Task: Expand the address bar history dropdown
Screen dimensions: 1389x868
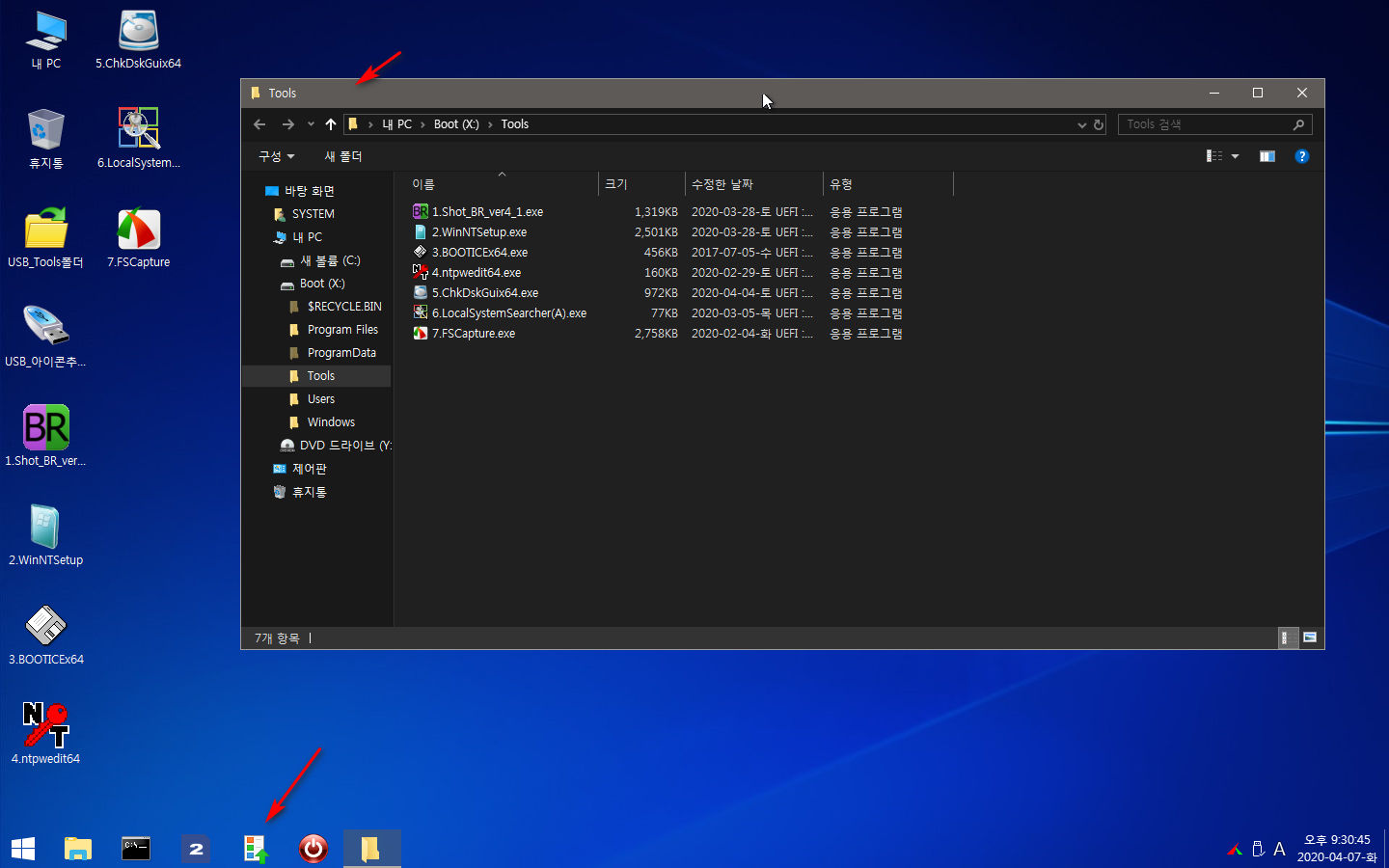Action: point(1082,124)
